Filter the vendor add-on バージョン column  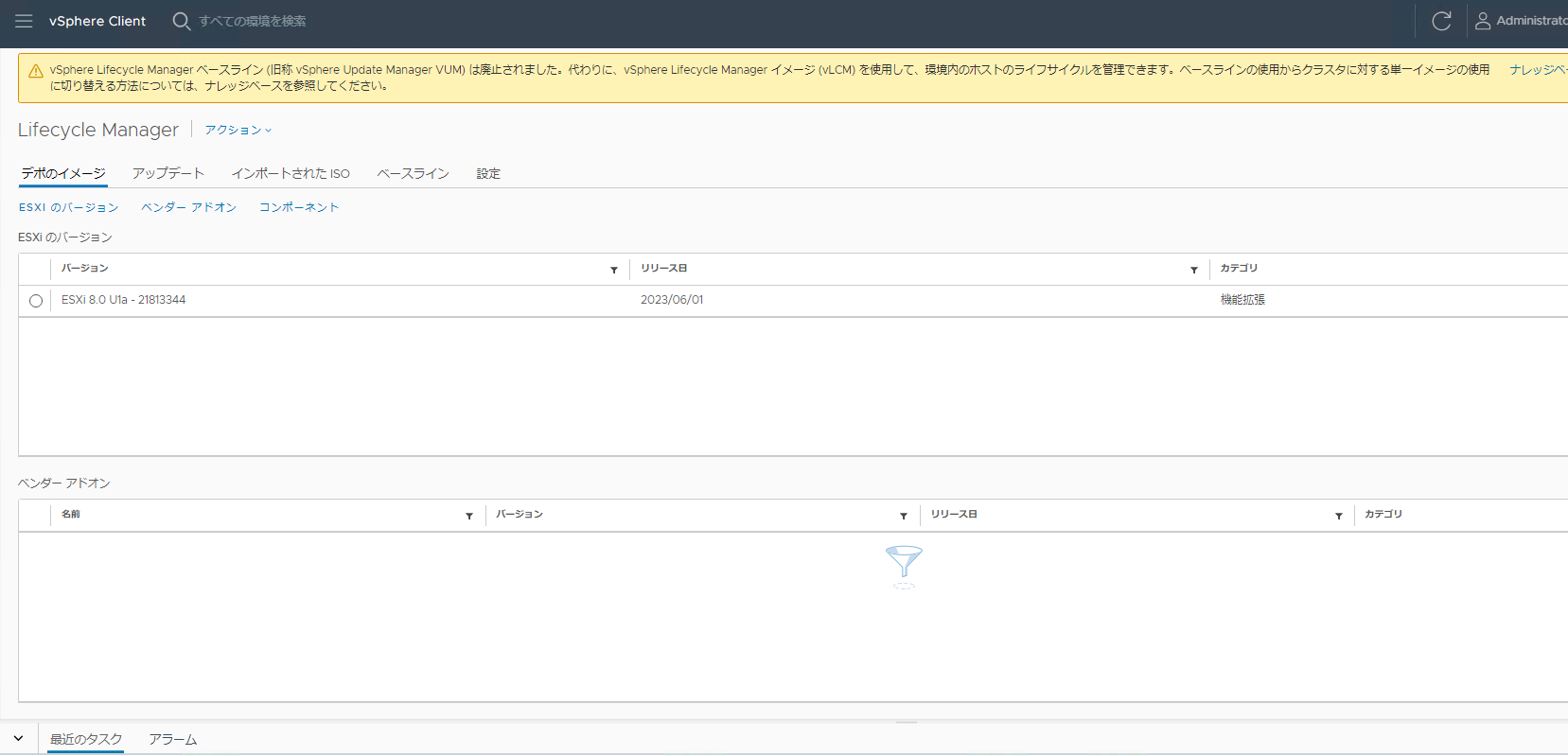click(x=904, y=516)
